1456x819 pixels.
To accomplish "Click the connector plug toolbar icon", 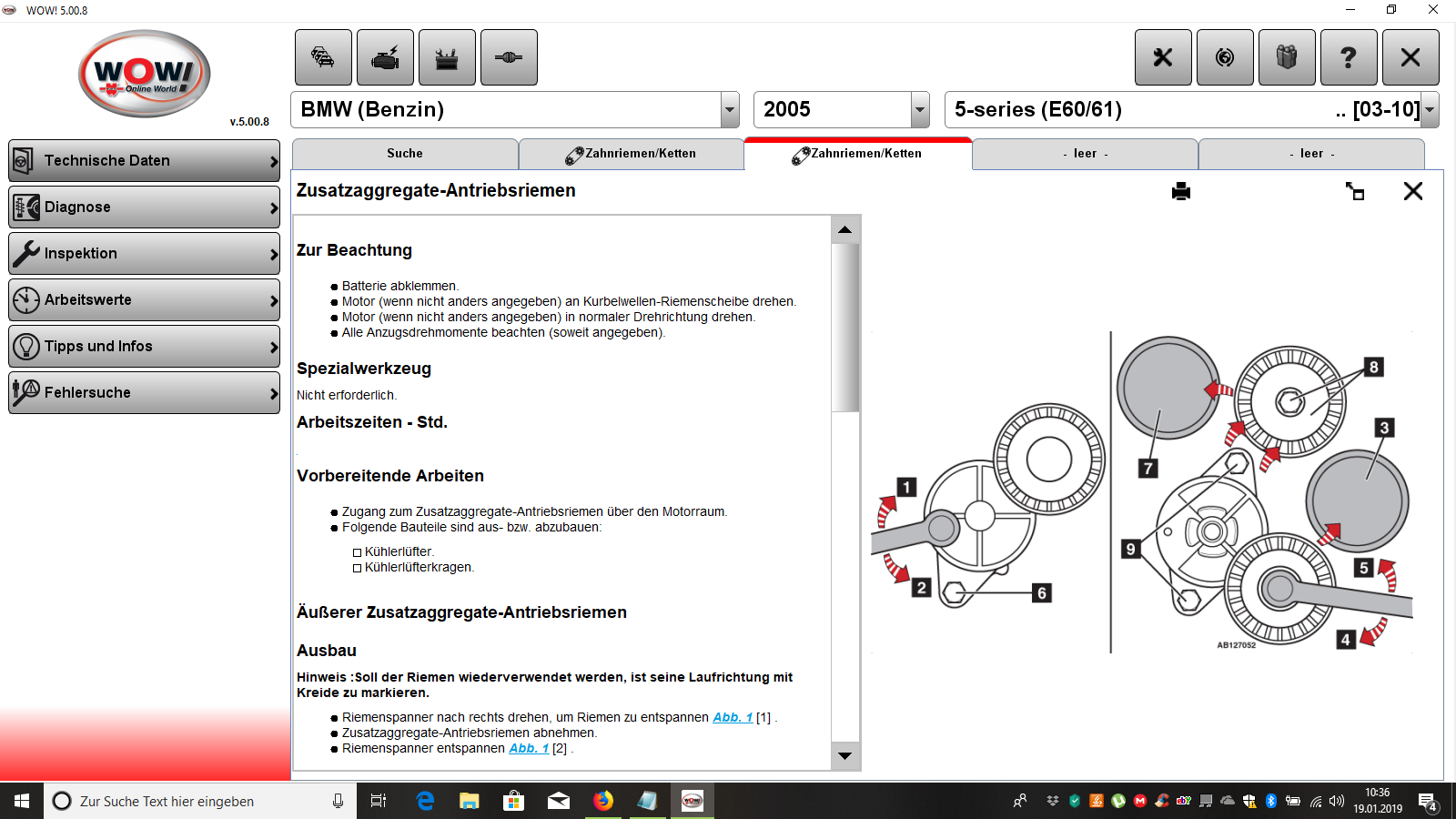I will [509, 57].
